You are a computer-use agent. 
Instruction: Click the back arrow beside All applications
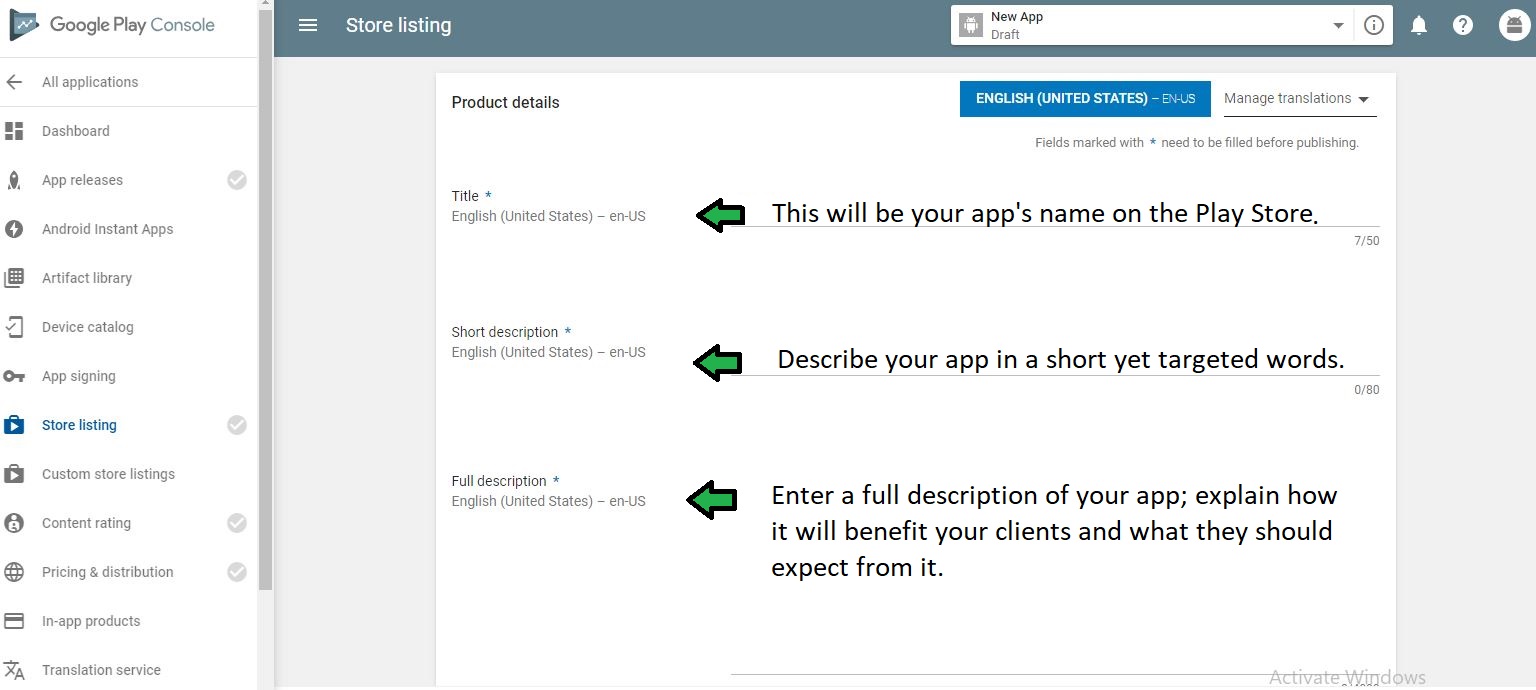(14, 82)
